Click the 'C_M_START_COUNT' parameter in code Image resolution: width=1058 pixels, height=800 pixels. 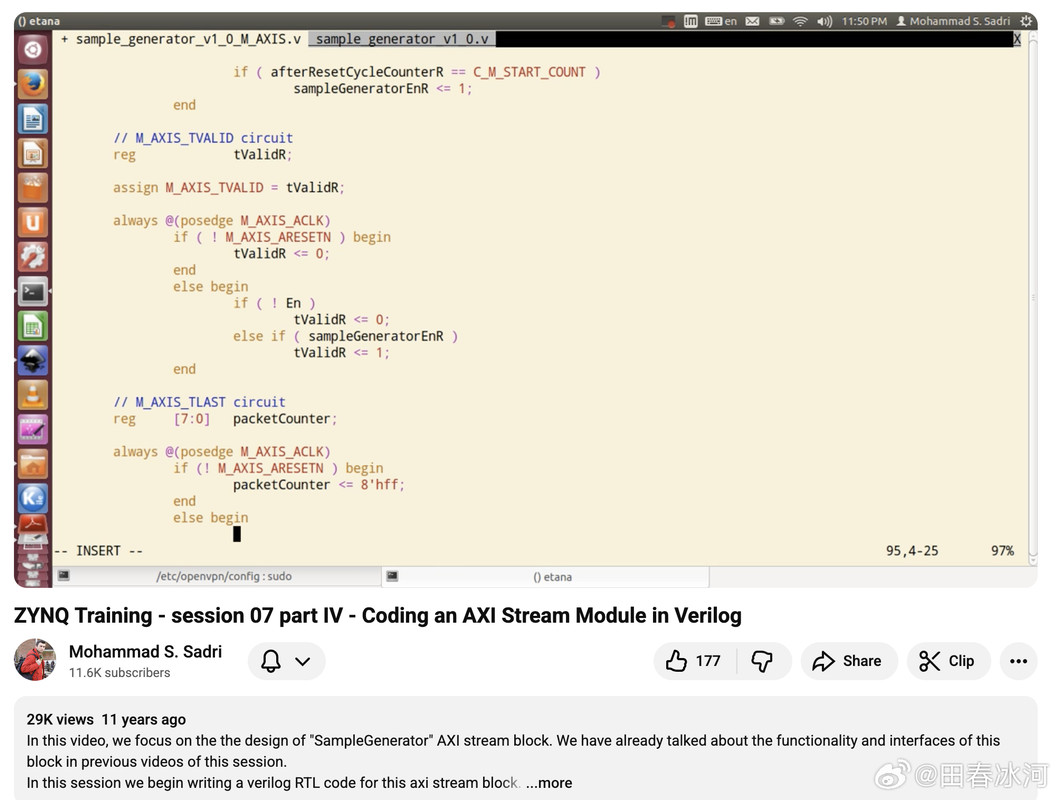click(529, 72)
